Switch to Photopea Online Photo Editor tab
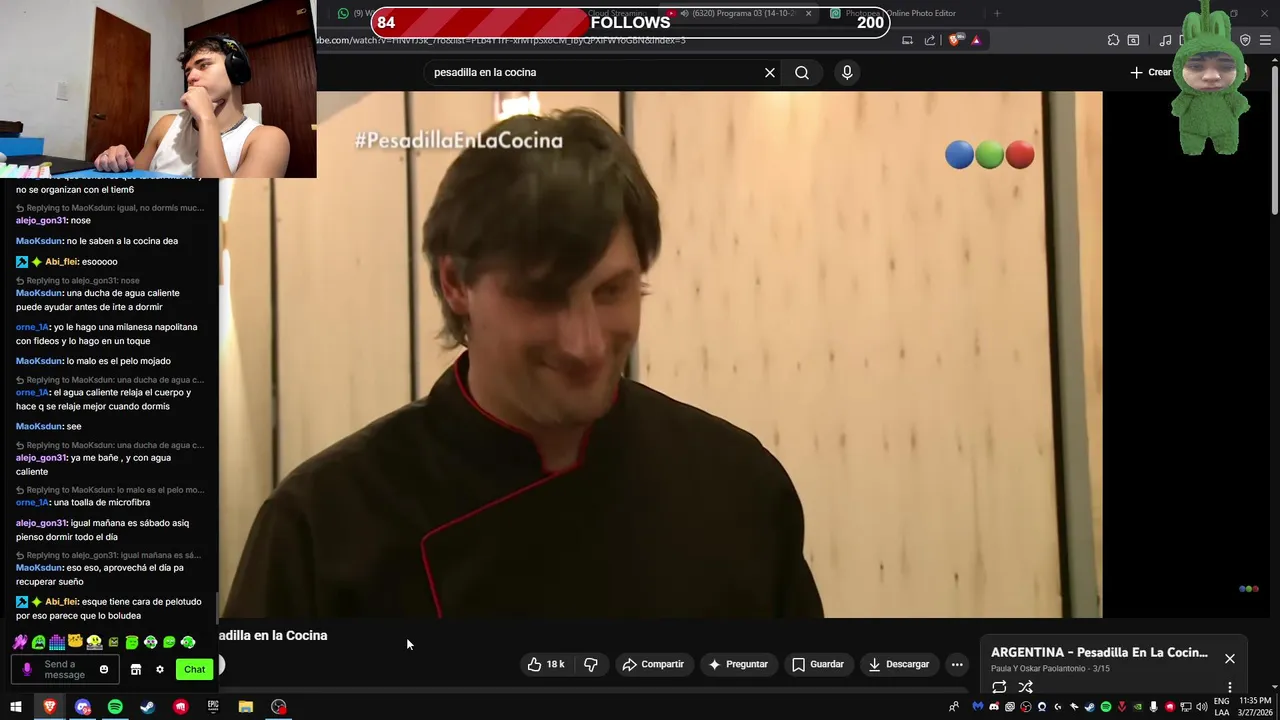The width and height of the screenshot is (1280, 720). [x=900, y=13]
